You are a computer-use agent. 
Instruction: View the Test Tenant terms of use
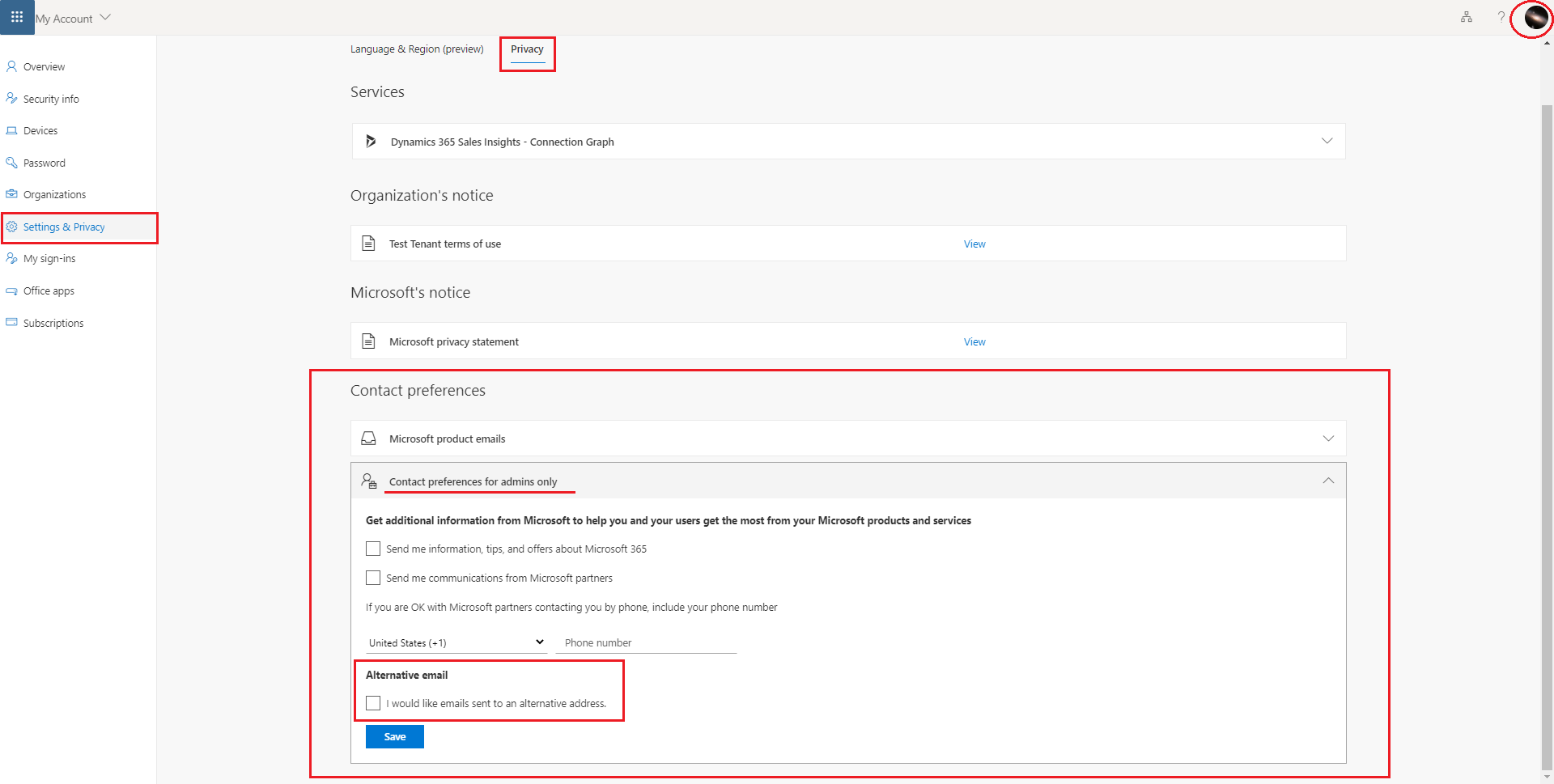point(974,244)
